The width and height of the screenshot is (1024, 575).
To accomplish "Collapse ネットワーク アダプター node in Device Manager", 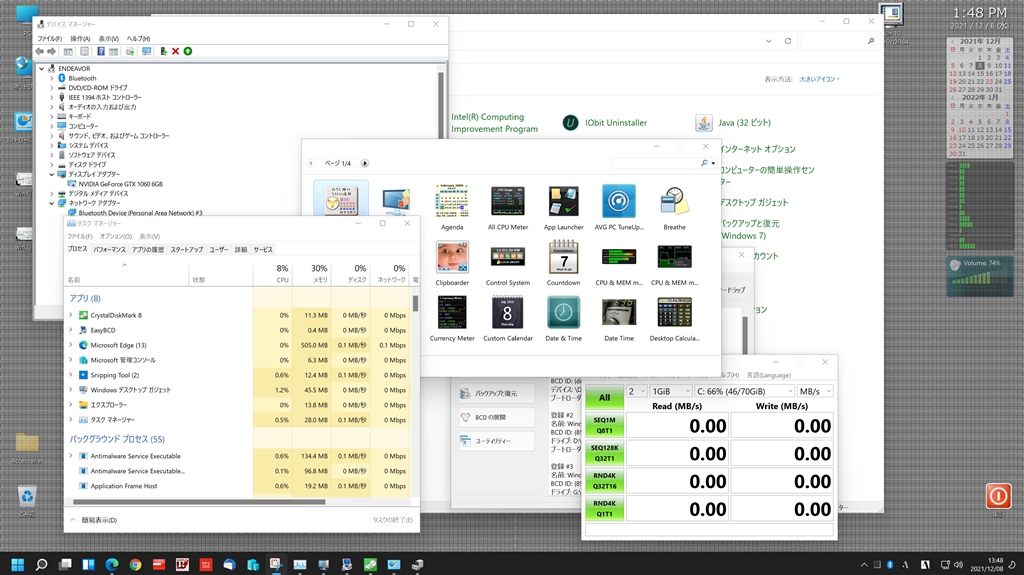I will pyautogui.click(x=52, y=203).
